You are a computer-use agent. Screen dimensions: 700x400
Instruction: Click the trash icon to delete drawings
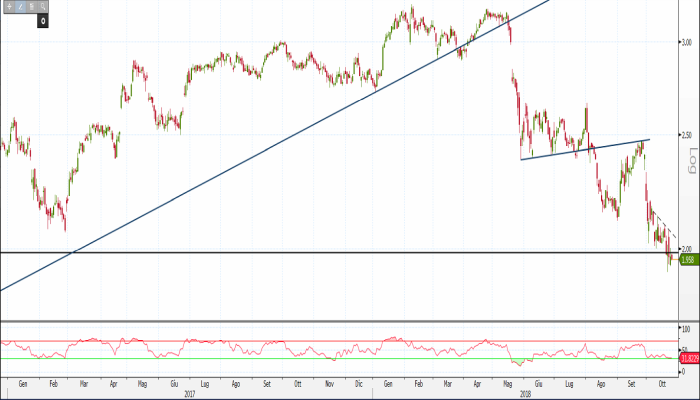click(x=32, y=6)
